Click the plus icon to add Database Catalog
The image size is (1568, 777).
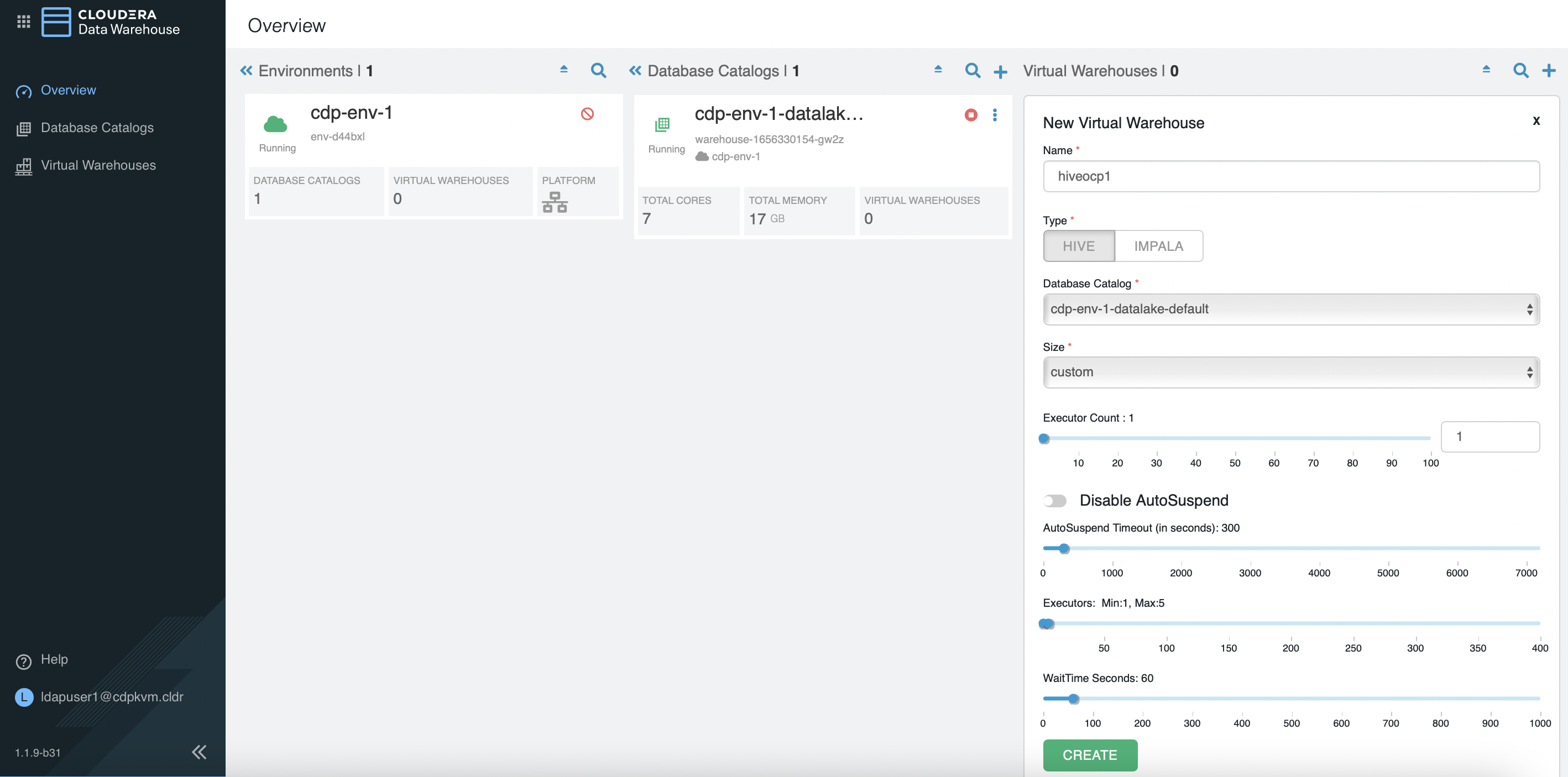pyautogui.click(x=1000, y=72)
